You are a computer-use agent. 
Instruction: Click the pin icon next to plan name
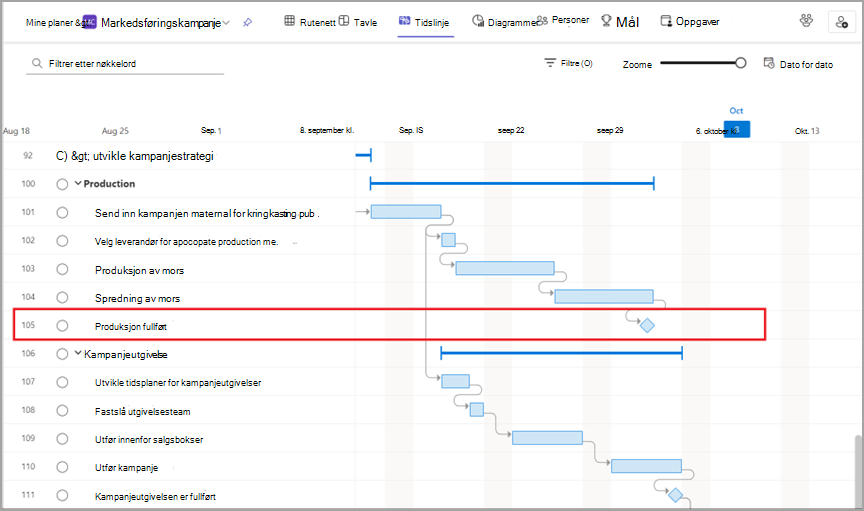247,23
